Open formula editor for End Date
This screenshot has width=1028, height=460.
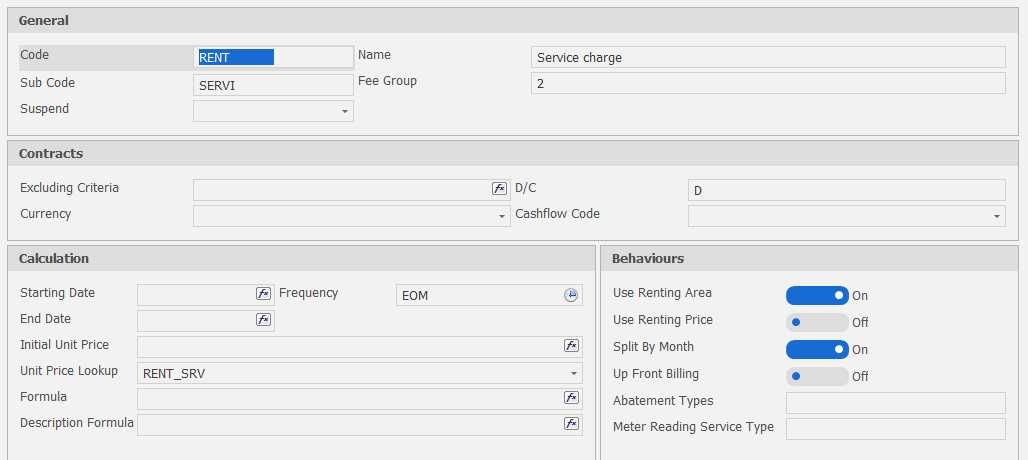[x=263, y=320]
